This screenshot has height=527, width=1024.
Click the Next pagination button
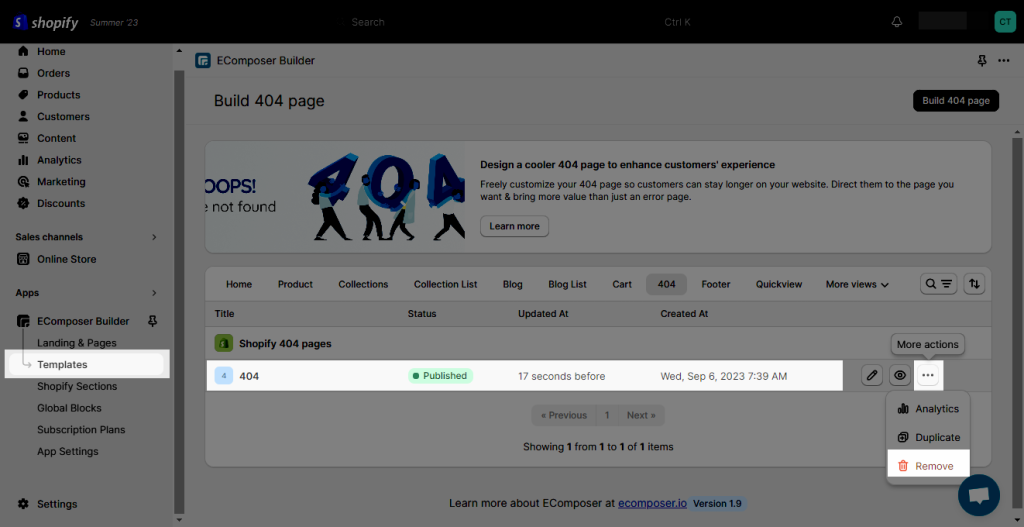point(641,415)
